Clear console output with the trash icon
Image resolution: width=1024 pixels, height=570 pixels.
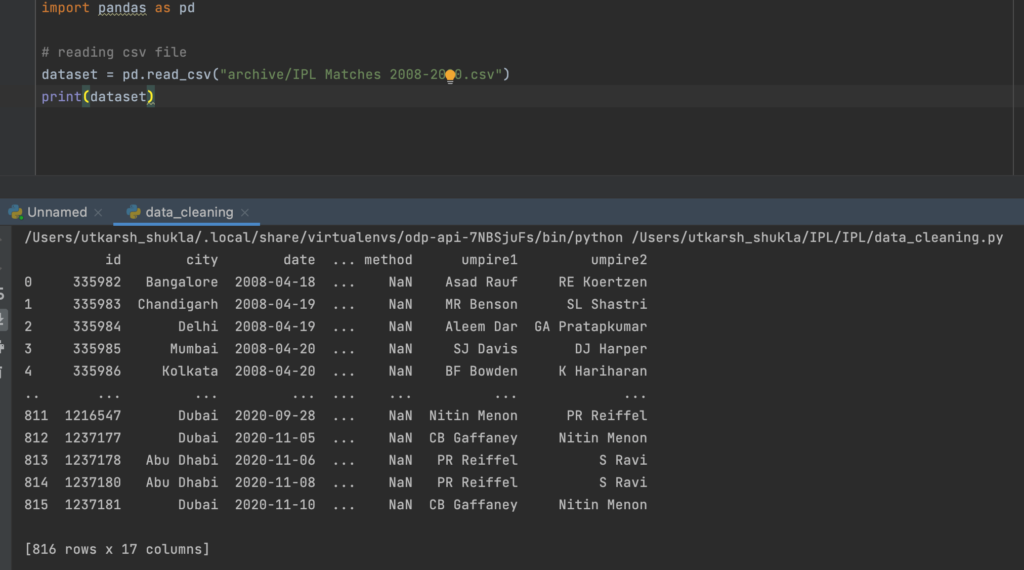[x=3, y=372]
